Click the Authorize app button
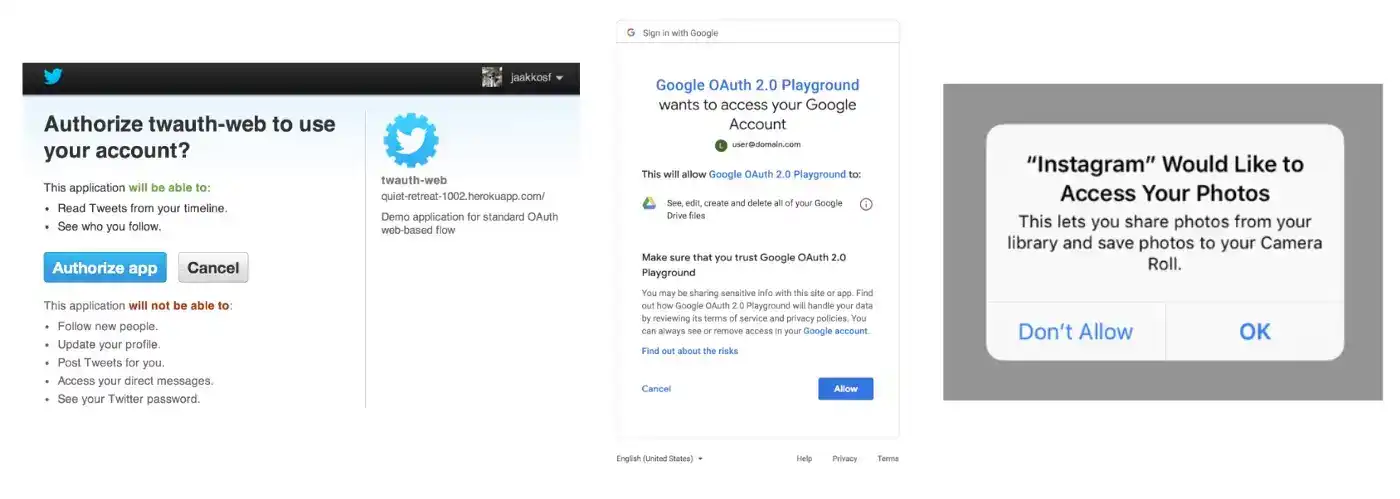Viewport: 1400px width, 499px height. click(x=105, y=268)
